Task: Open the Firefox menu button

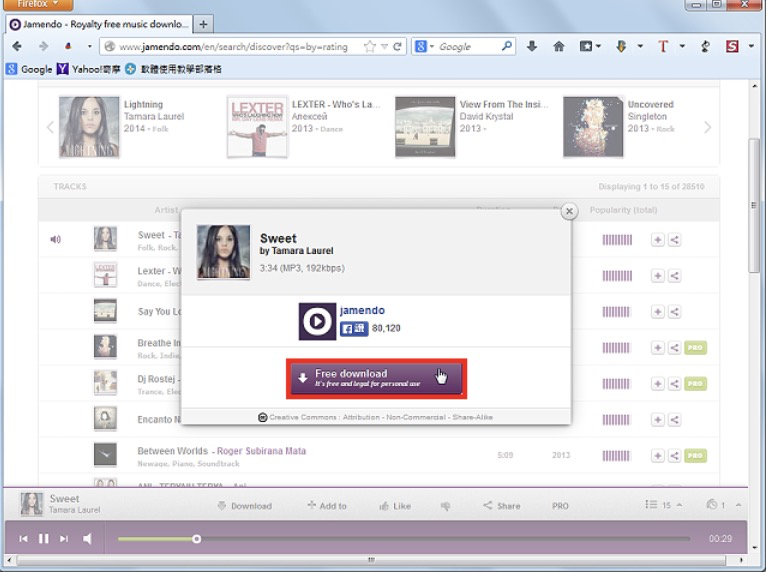Action: 37,4
